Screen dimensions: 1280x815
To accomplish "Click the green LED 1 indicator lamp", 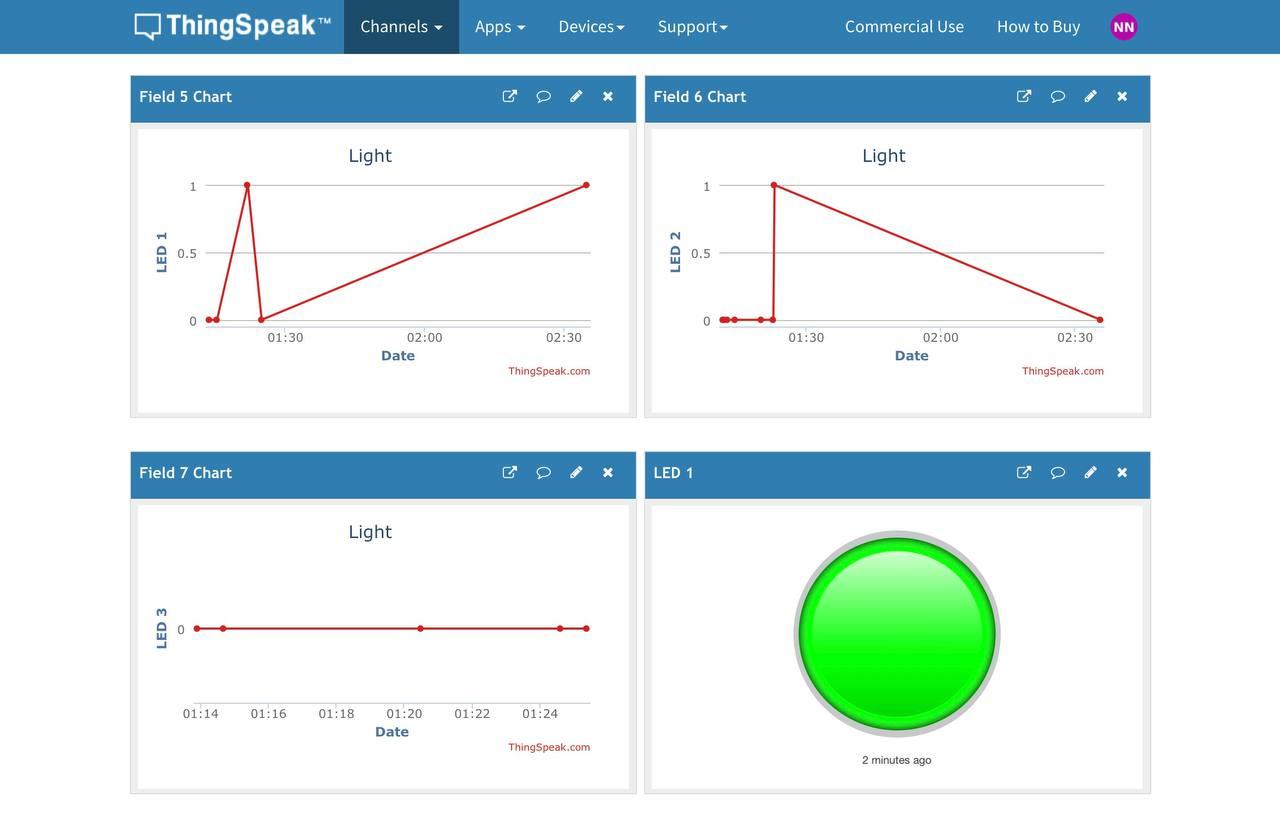I will pos(896,632).
